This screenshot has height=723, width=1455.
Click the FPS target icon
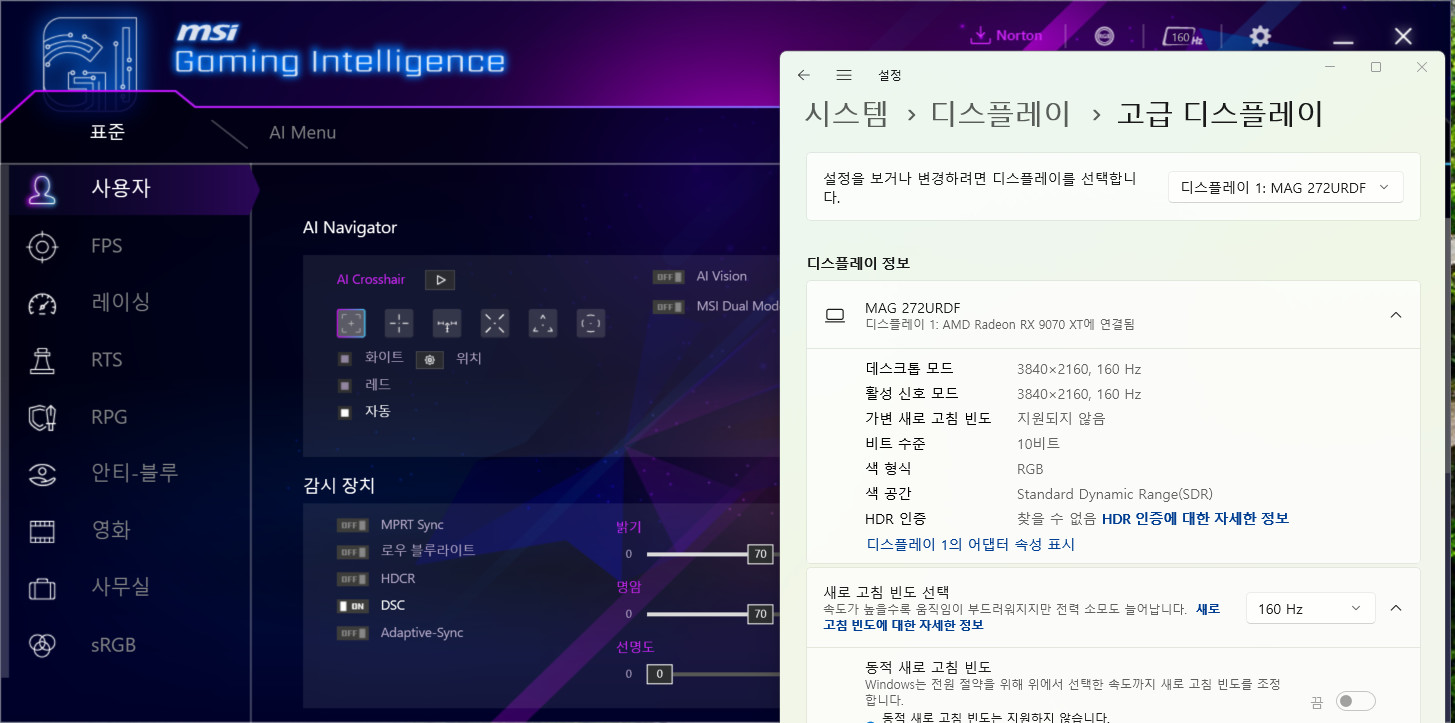tap(42, 247)
